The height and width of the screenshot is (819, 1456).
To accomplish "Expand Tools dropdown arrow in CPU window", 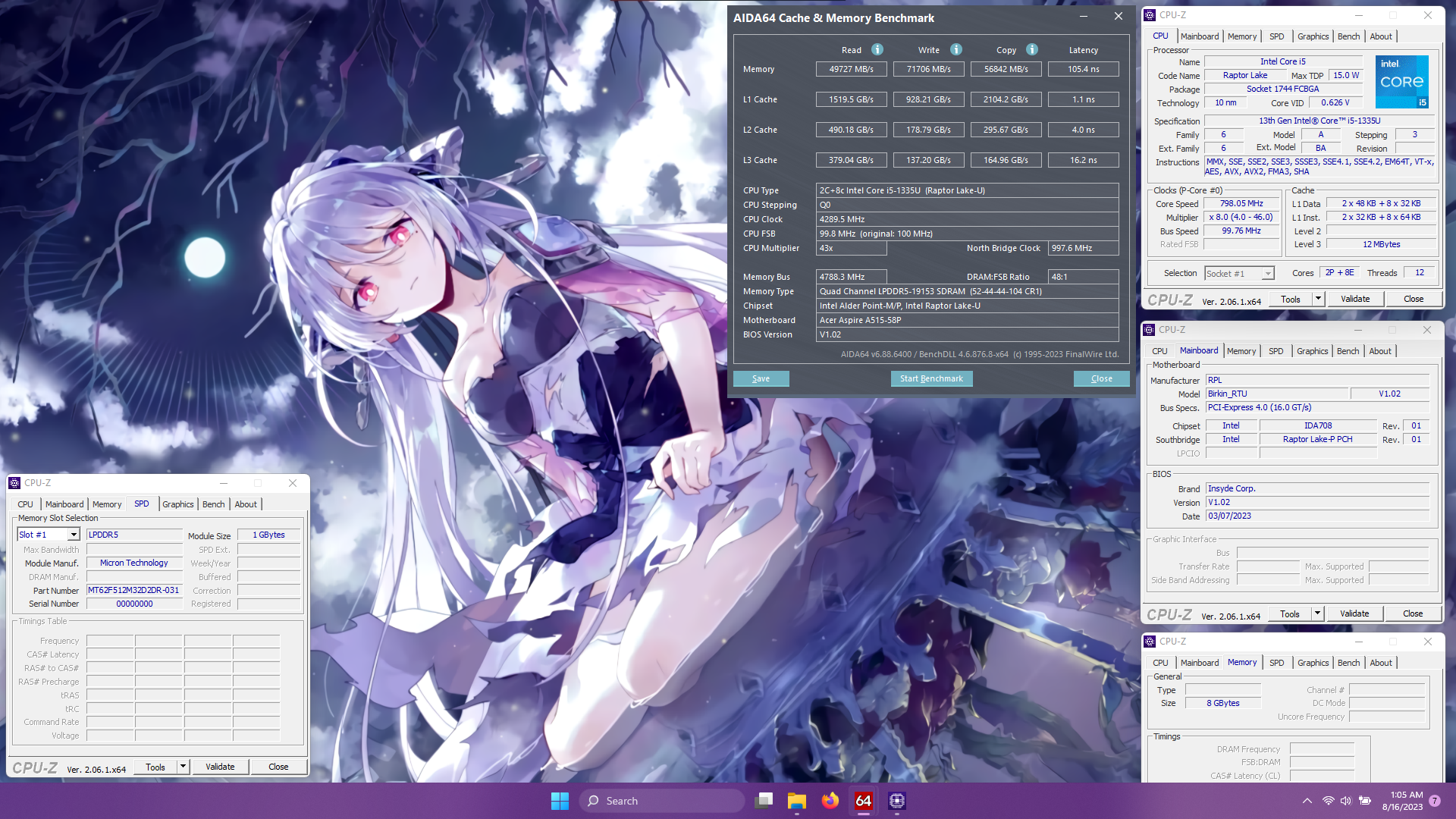I will (x=1318, y=299).
